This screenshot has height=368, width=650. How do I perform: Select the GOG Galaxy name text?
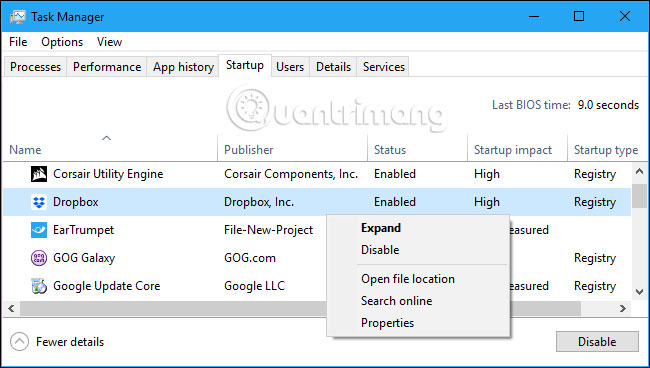coord(84,258)
